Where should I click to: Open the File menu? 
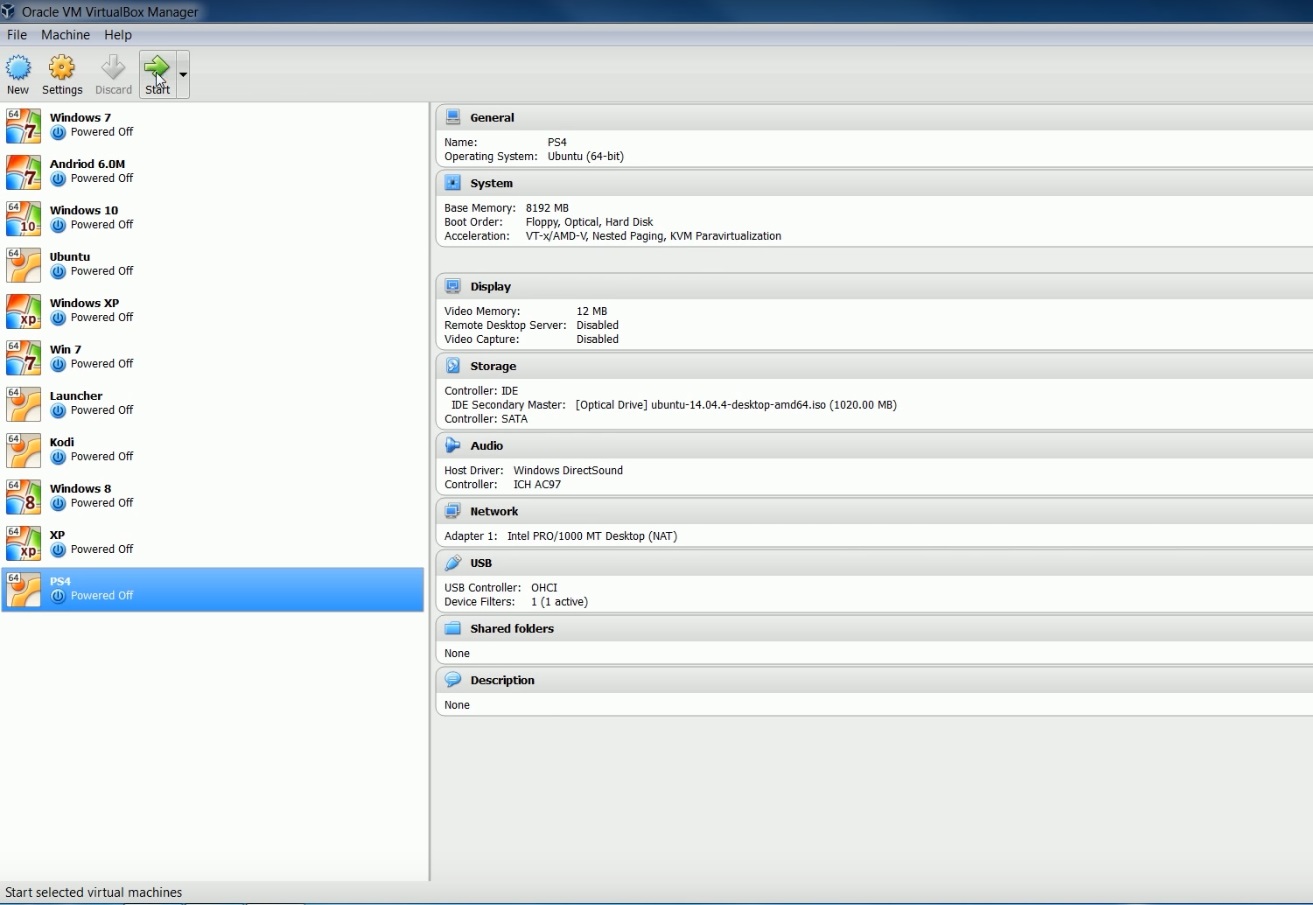click(17, 35)
